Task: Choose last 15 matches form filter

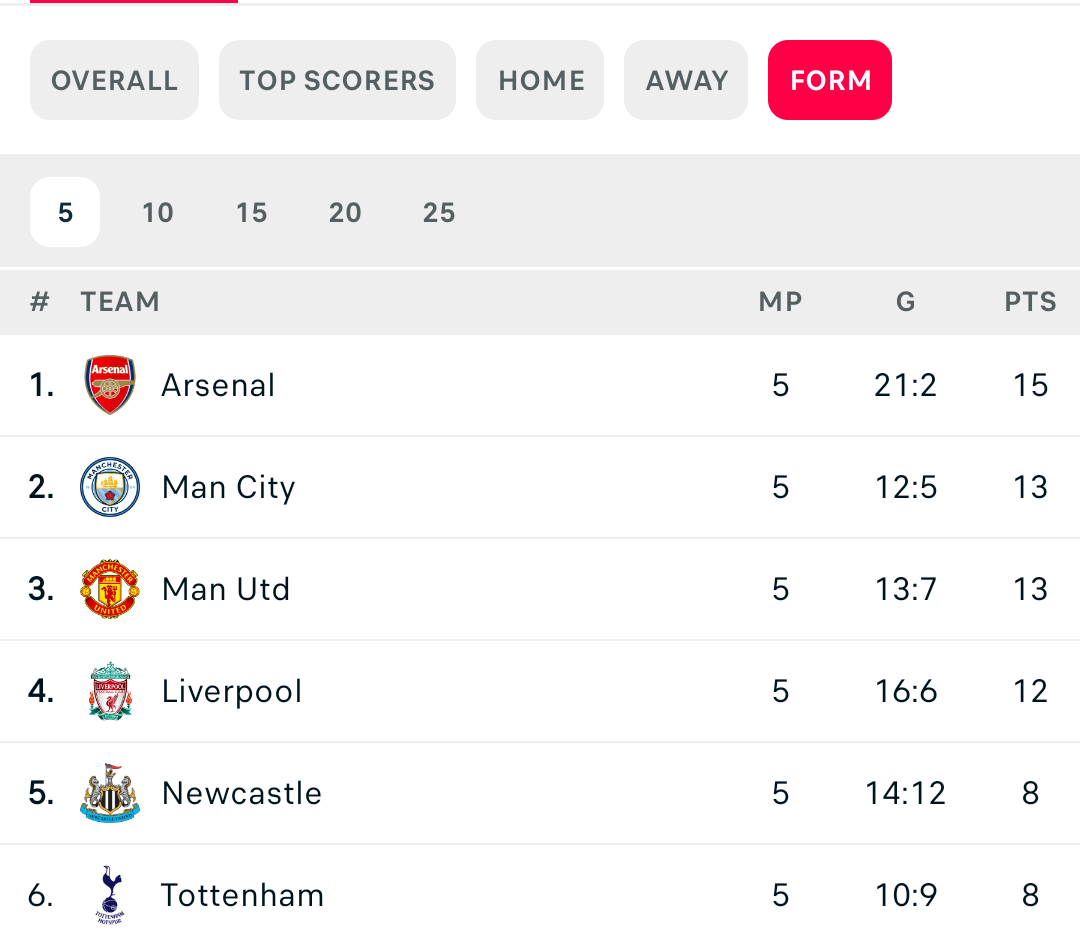Action: pos(251,212)
